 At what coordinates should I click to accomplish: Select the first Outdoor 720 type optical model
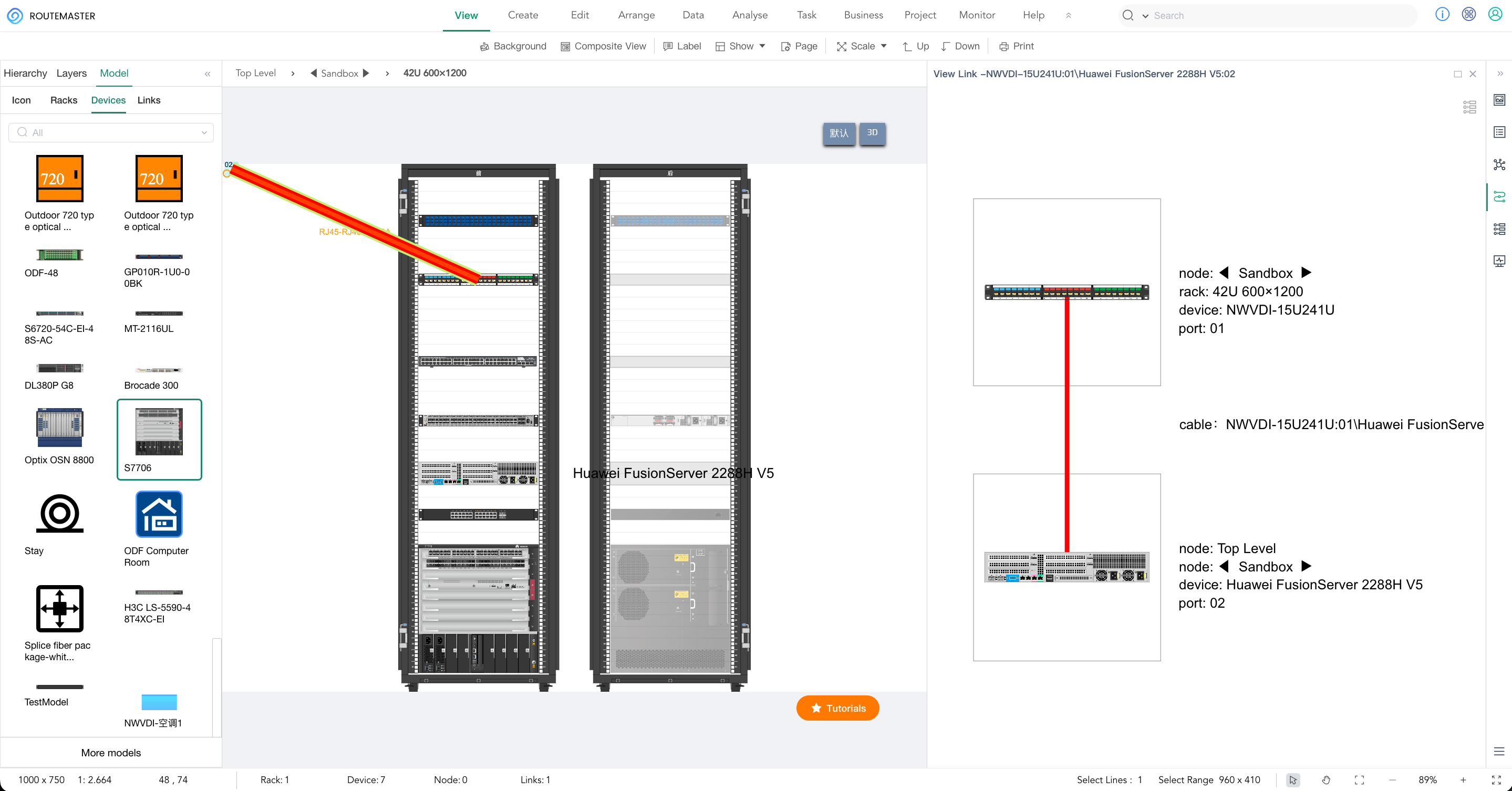[59, 193]
